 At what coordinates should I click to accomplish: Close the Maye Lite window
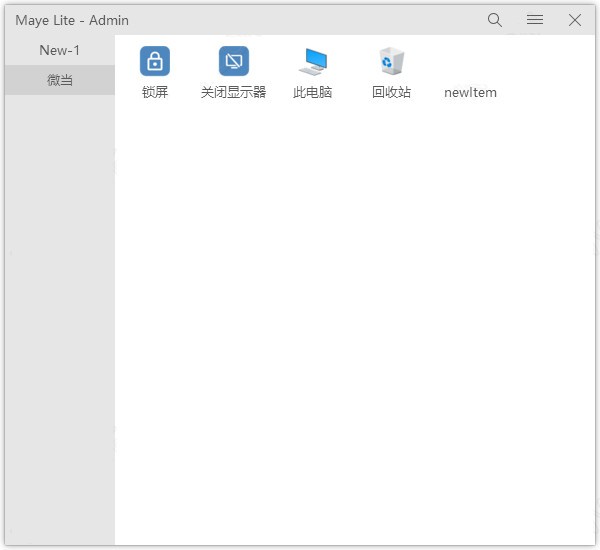tap(574, 20)
